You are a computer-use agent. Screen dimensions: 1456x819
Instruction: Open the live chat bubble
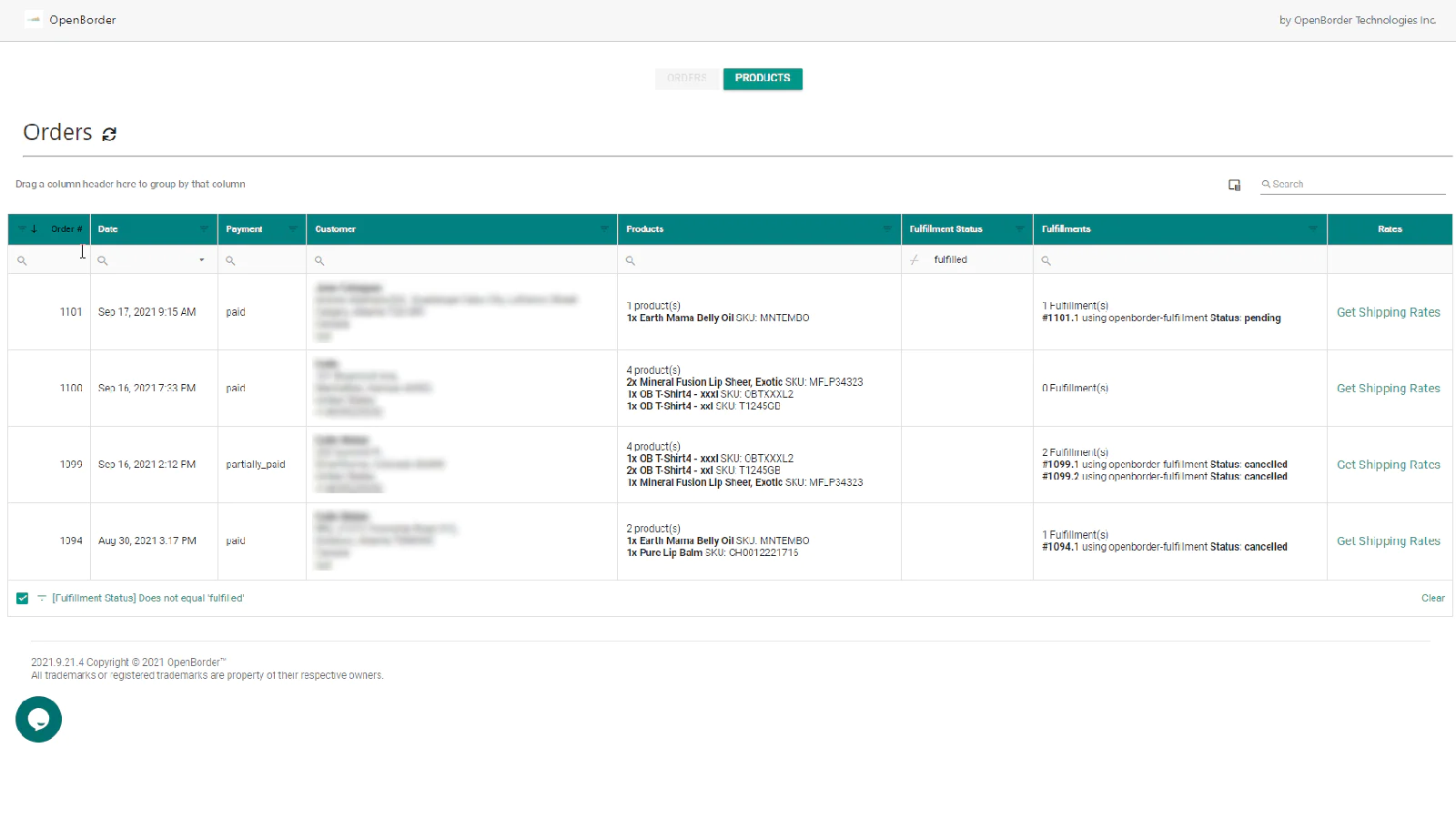[x=38, y=720]
